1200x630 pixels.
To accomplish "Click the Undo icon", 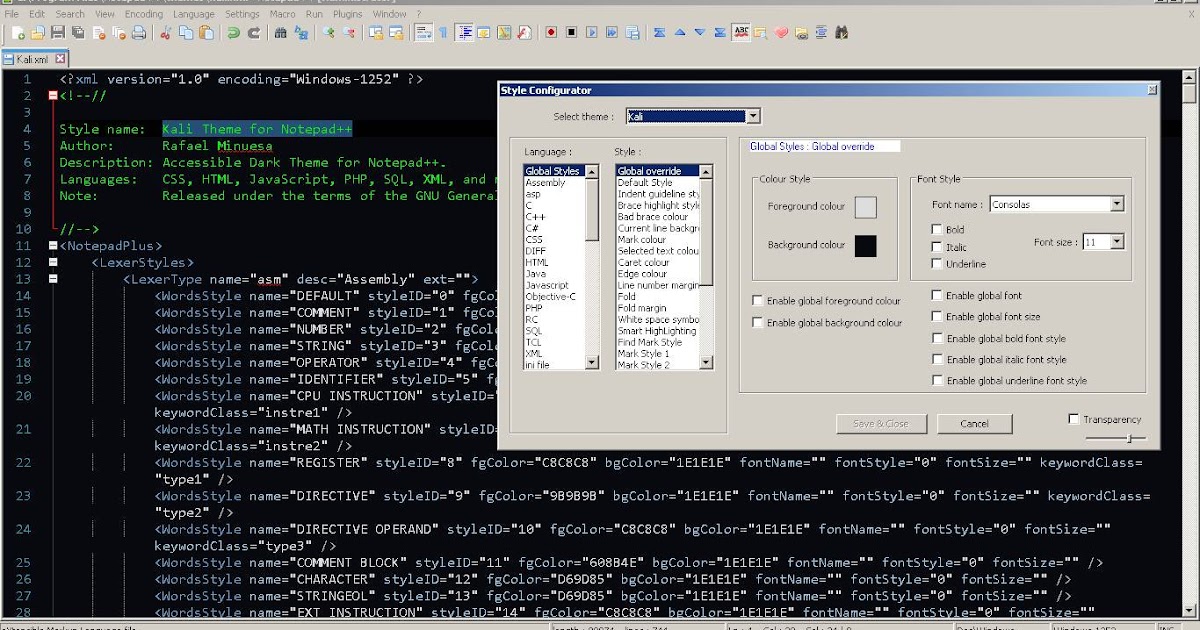I will [234, 31].
